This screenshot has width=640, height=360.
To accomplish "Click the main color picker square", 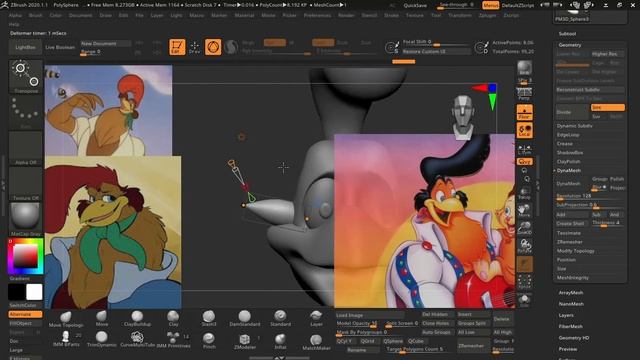I will click(25, 256).
